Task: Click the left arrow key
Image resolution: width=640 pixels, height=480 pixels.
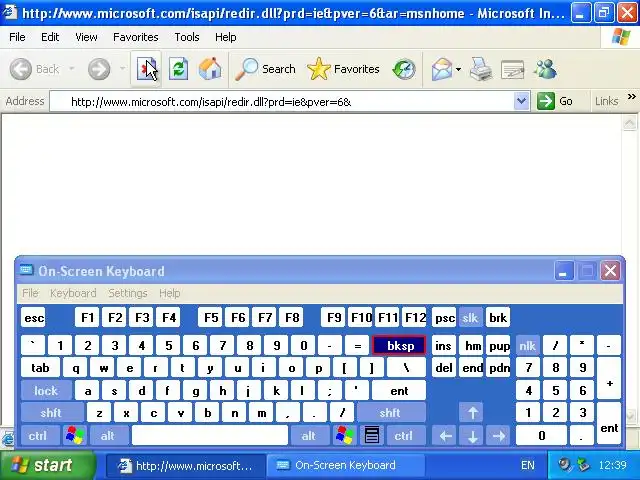Action: pyautogui.click(x=445, y=436)
